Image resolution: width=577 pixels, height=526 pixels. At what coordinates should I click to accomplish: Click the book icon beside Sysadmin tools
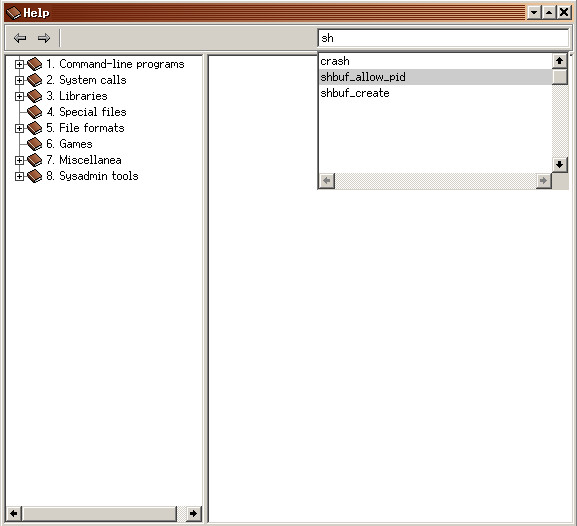pos(35,176)
